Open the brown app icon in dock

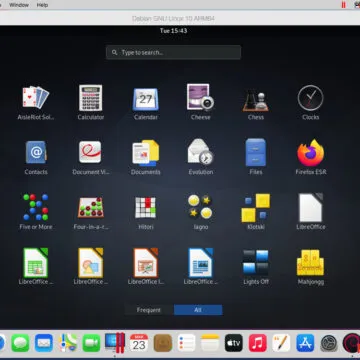(163, 343)
